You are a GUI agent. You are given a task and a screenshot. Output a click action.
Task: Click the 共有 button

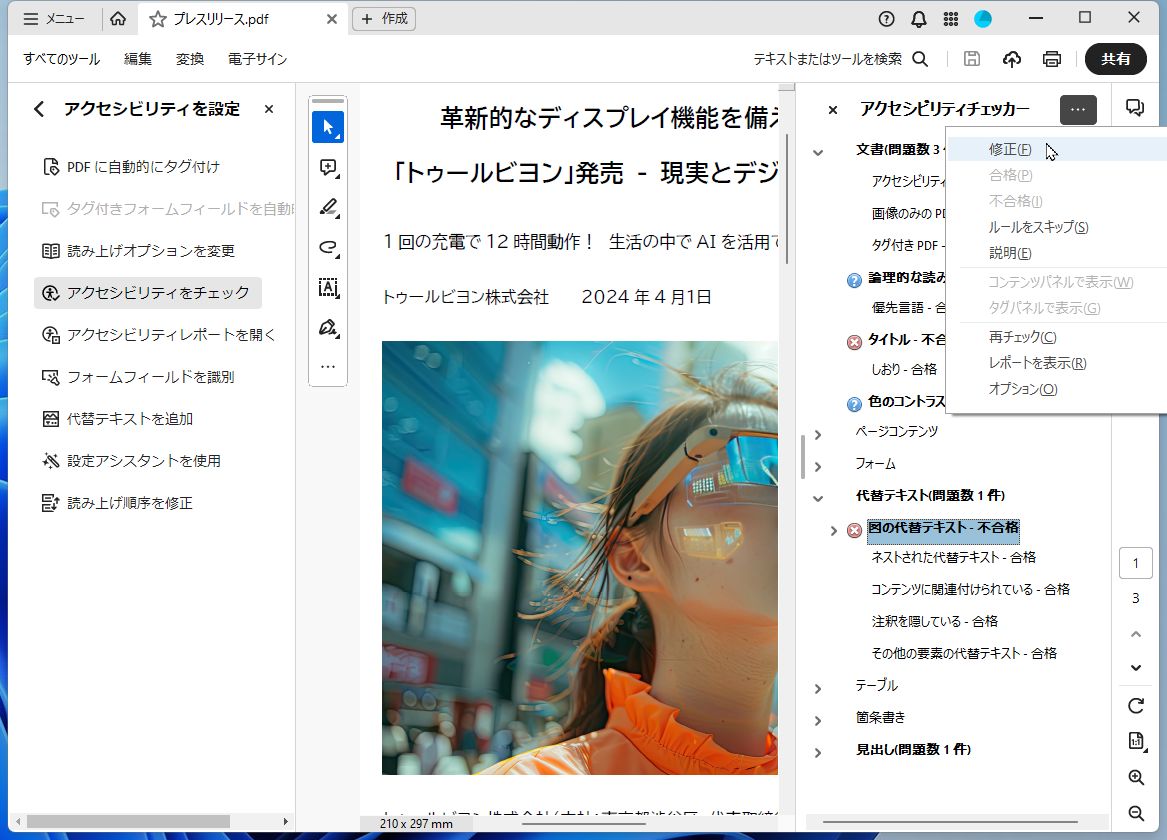point(1115,59)
